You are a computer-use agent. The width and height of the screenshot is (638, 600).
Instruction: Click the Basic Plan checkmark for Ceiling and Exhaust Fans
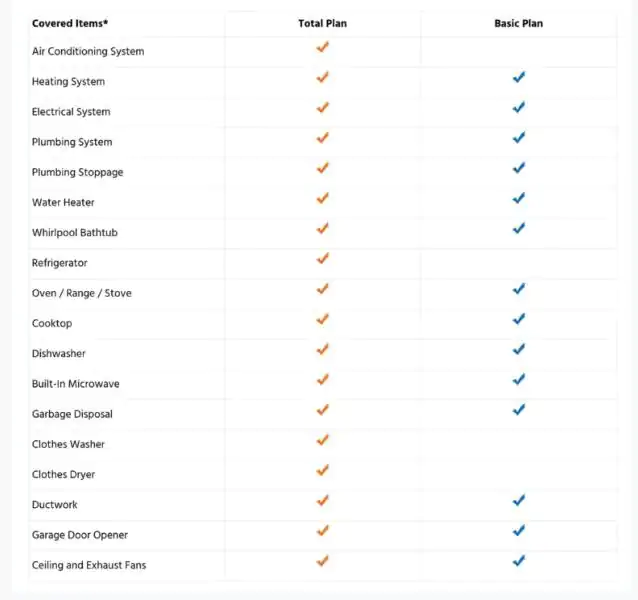point(519,561)
